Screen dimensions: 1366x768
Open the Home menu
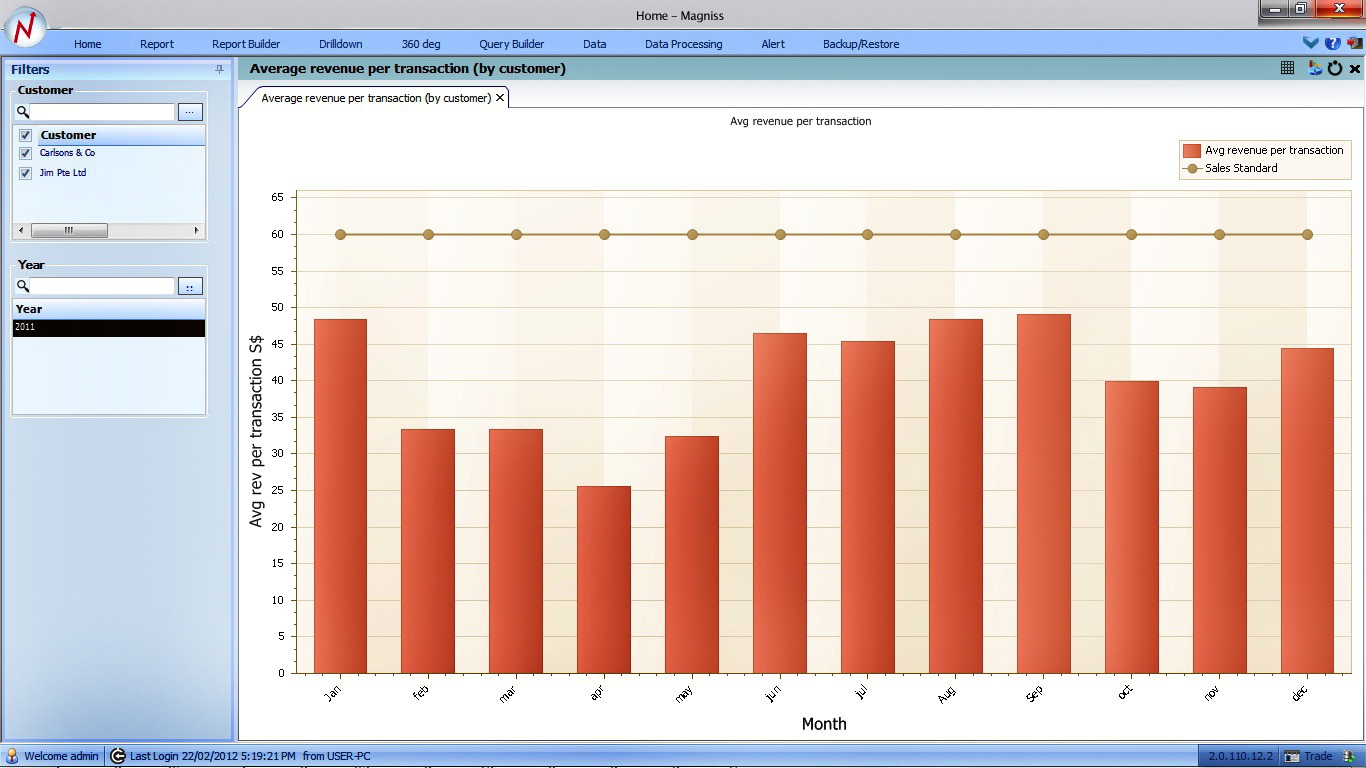tap(88, 44)
